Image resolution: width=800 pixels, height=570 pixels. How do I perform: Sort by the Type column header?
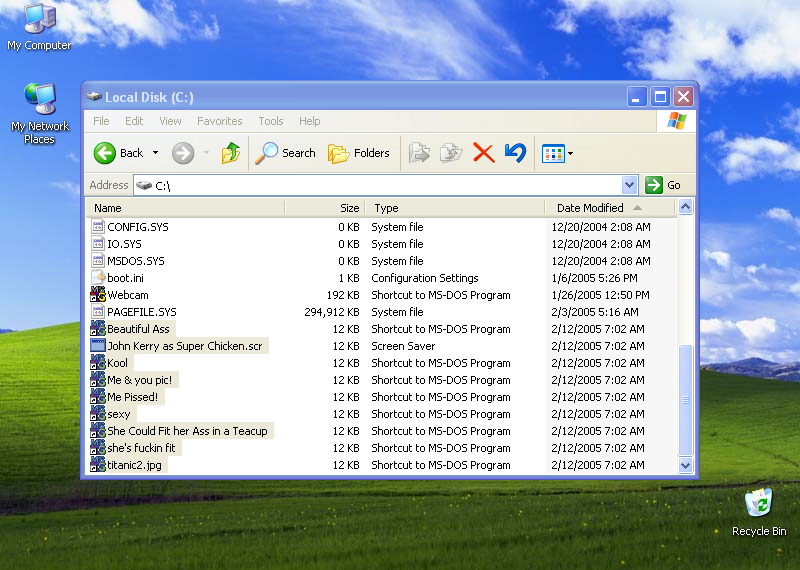tap(455, 208)
